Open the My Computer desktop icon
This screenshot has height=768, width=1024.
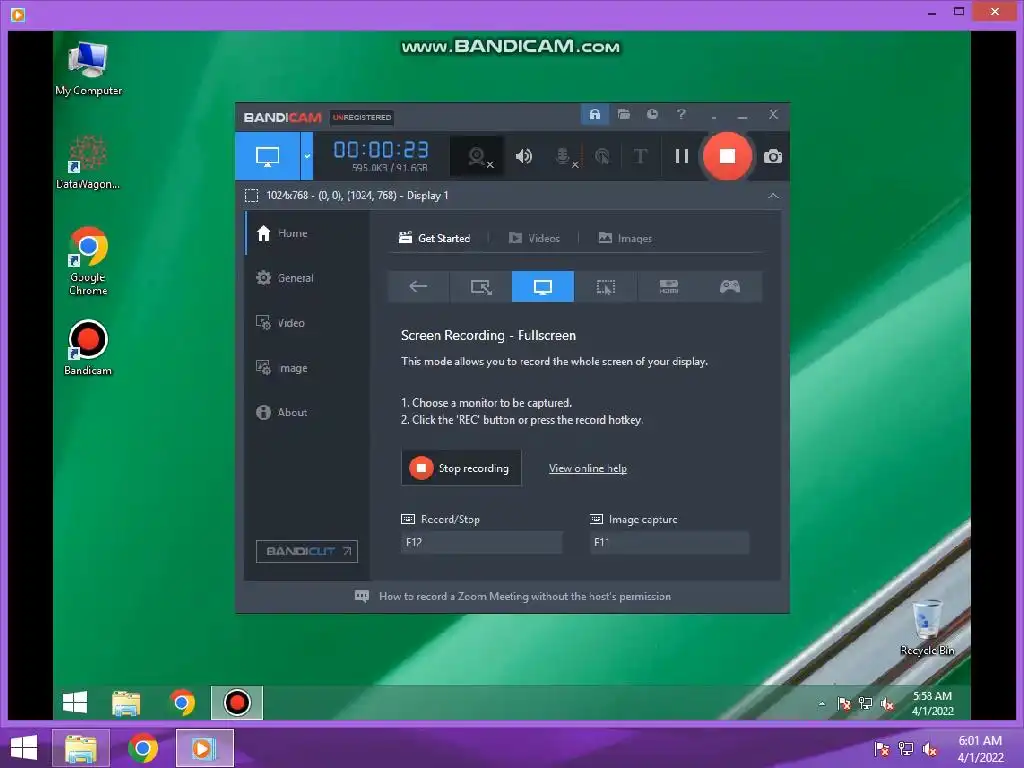point(88,69)
